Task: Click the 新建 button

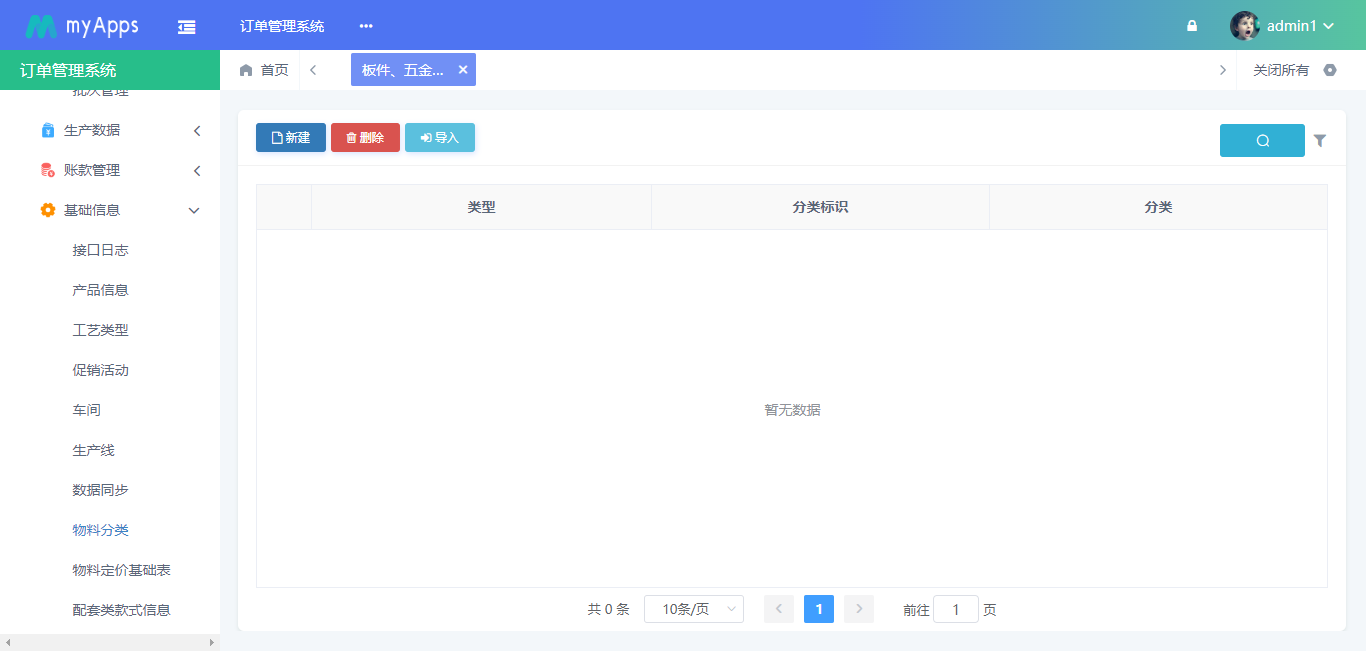Action: (290, 137)
